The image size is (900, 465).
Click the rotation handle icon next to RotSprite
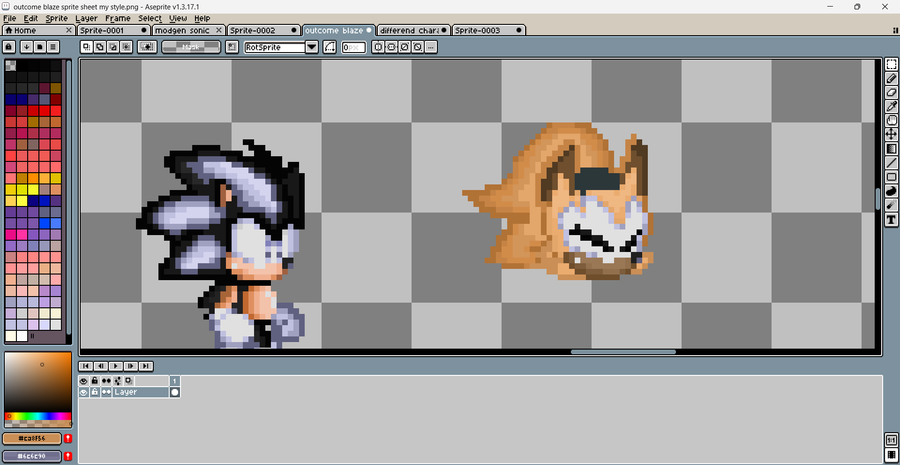[x=329, y=47]
